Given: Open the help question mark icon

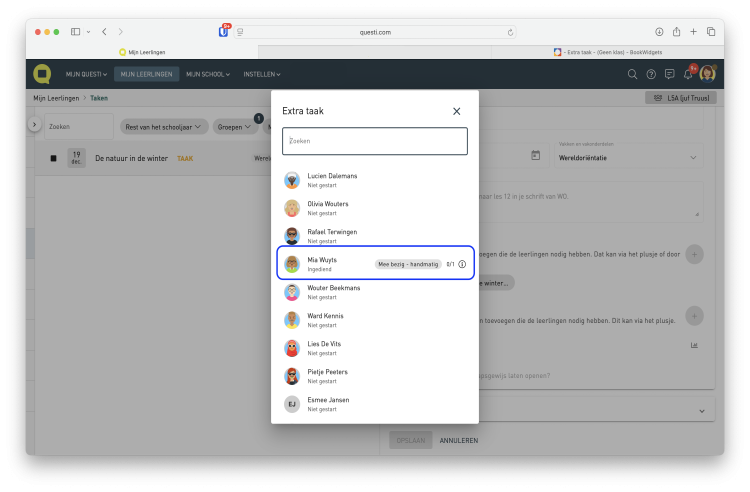Looking at the screenshot, I should pyautogui.click(x=651, y=74).
